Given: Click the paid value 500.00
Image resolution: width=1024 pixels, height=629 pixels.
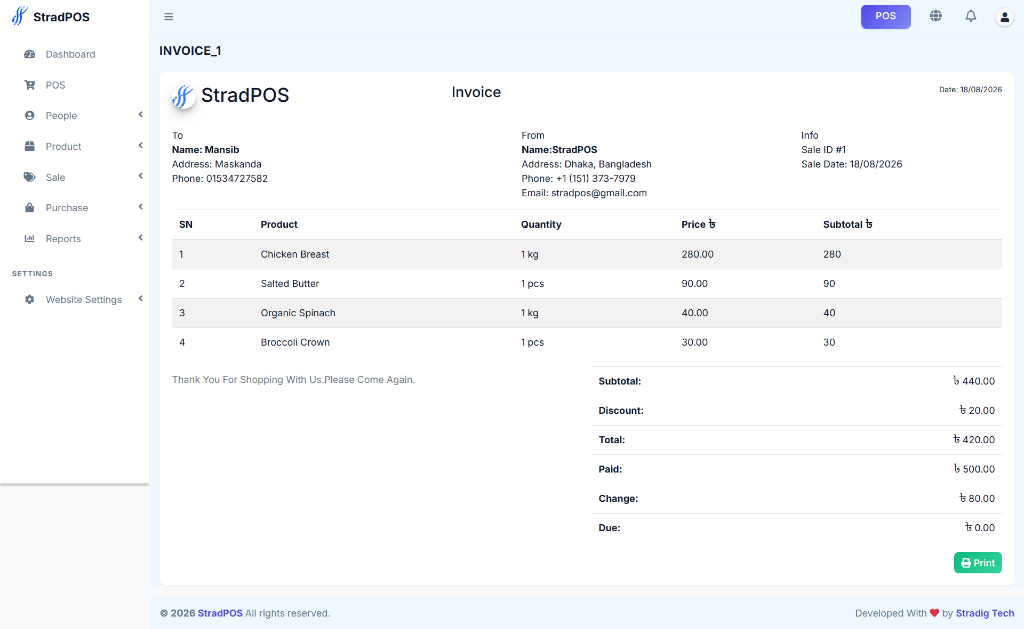Looking at the screenshot, I should pos(974,469).
